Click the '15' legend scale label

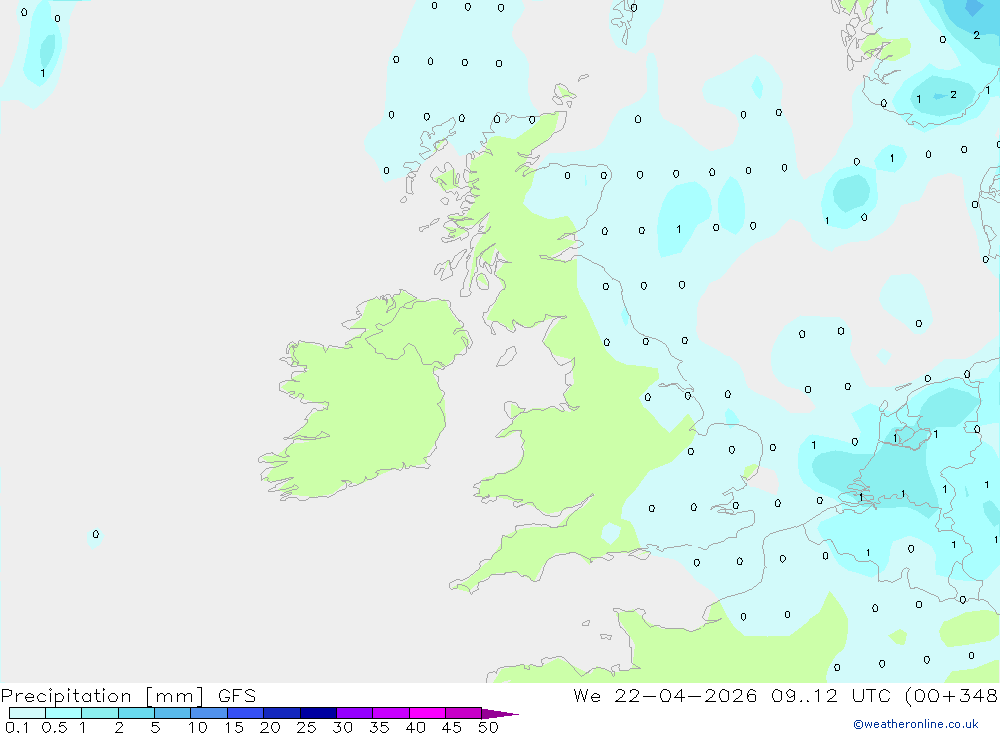pyautogui.click(x=233, y=727)
